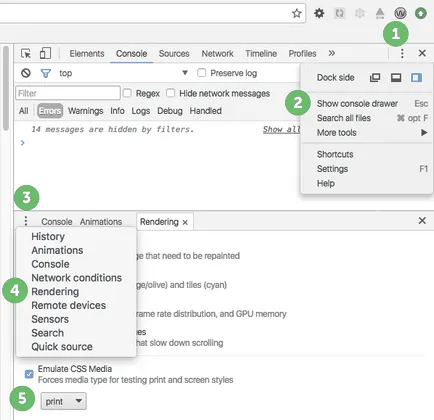Enable the Preserve log checkbox
Screen dimensions: 434x420
point(201,73)
